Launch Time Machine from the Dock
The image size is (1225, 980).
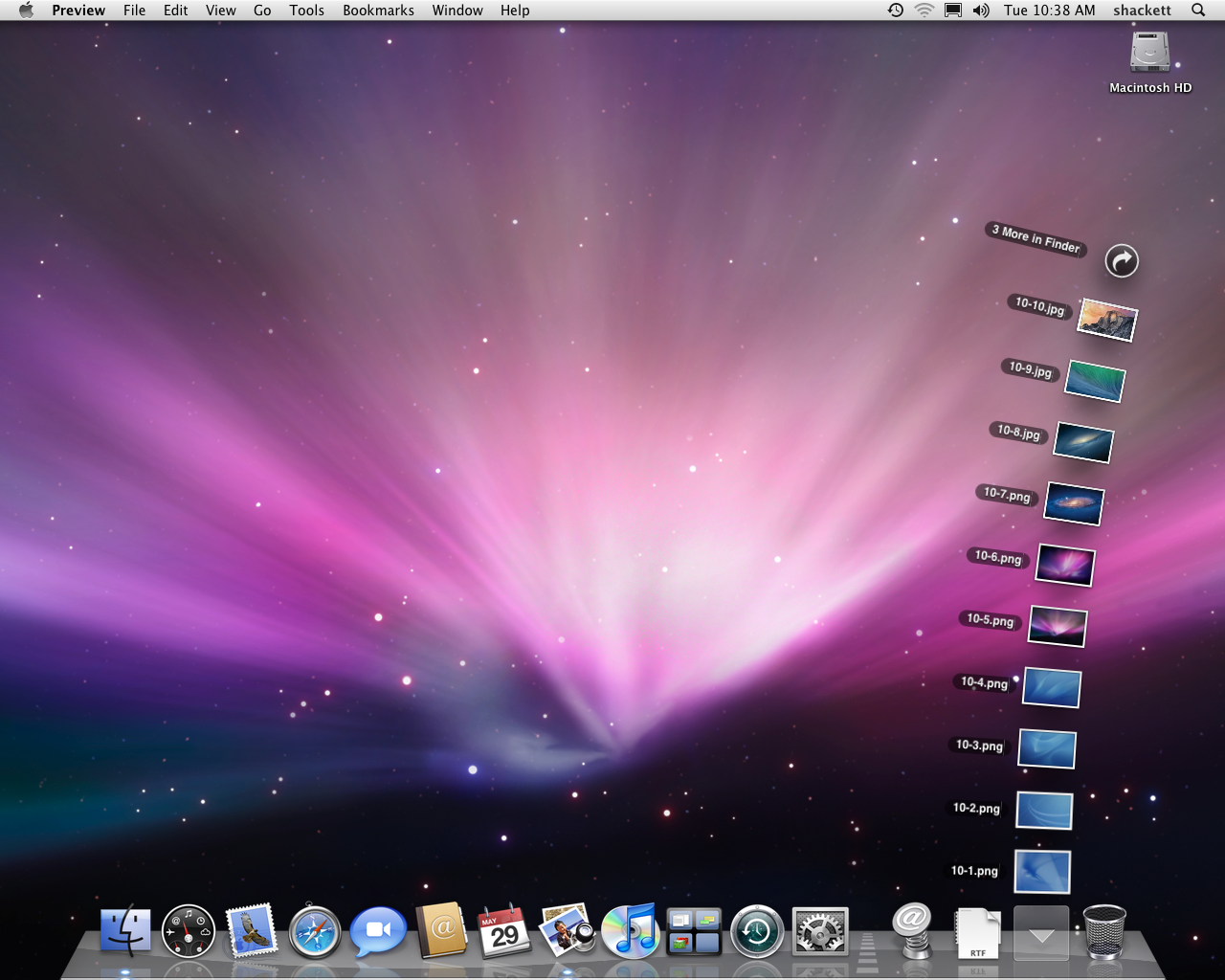[757, 931]
